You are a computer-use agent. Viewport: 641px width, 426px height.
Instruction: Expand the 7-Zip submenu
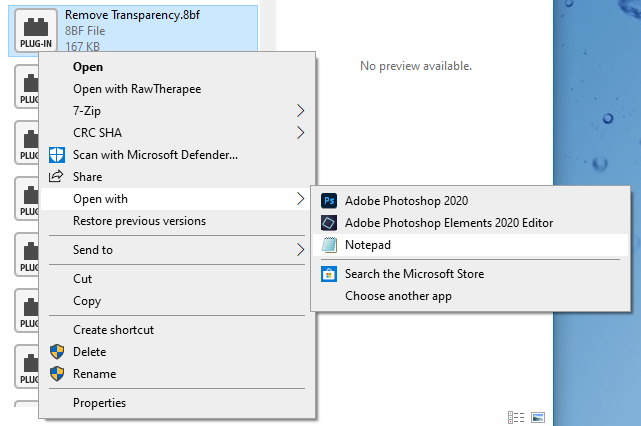177,111
